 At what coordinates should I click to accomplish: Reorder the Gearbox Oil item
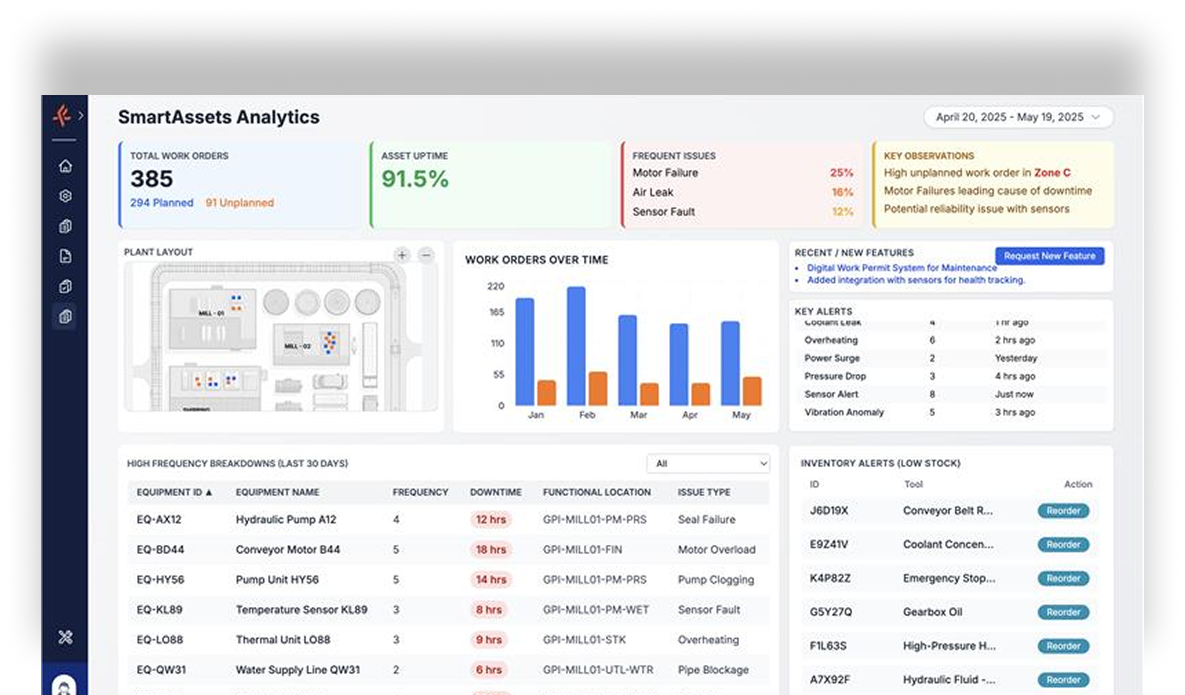click(1063, 612)
